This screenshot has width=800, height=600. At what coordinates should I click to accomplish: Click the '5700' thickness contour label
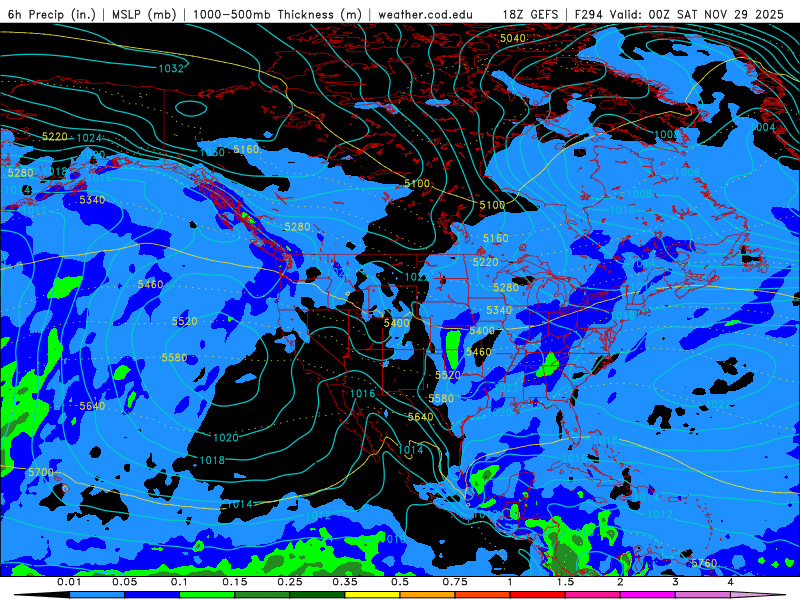coord(41,472)
